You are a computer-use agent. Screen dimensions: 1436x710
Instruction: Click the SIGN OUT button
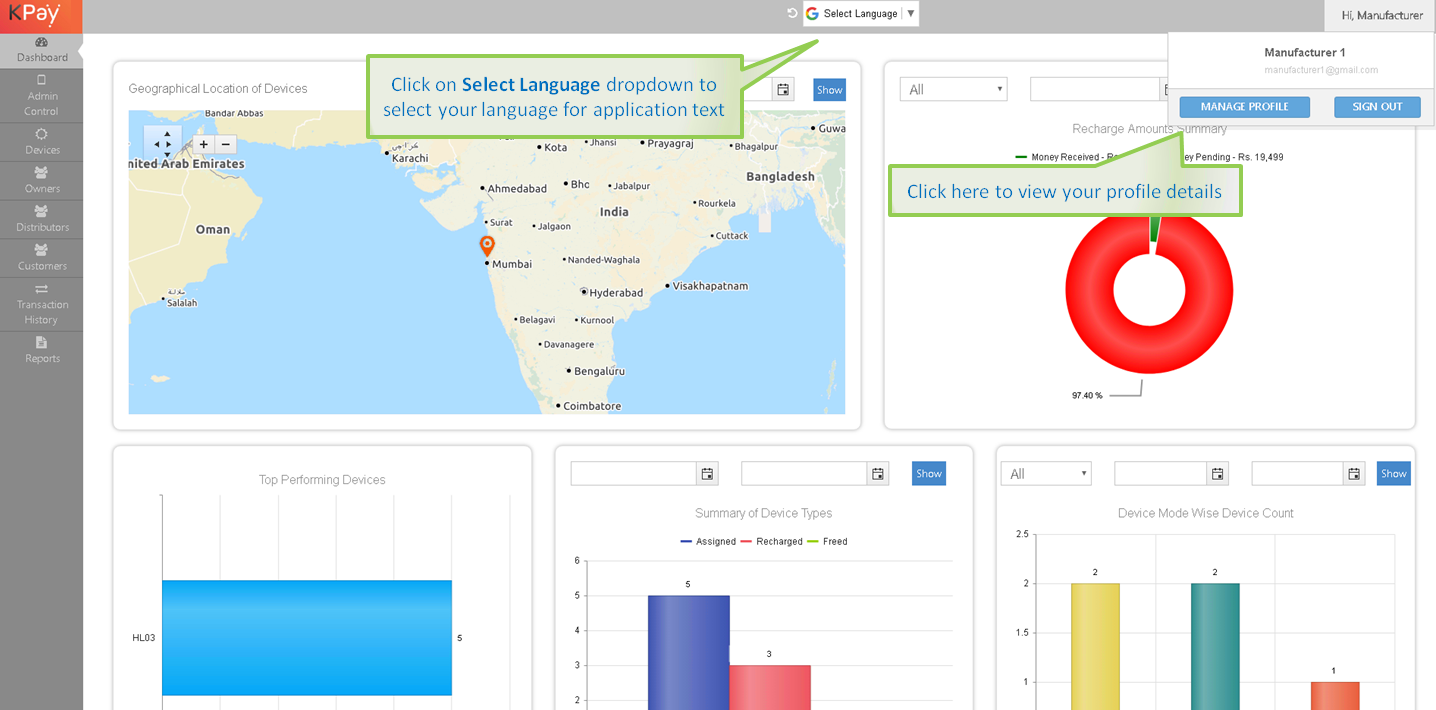(1377, 107)
